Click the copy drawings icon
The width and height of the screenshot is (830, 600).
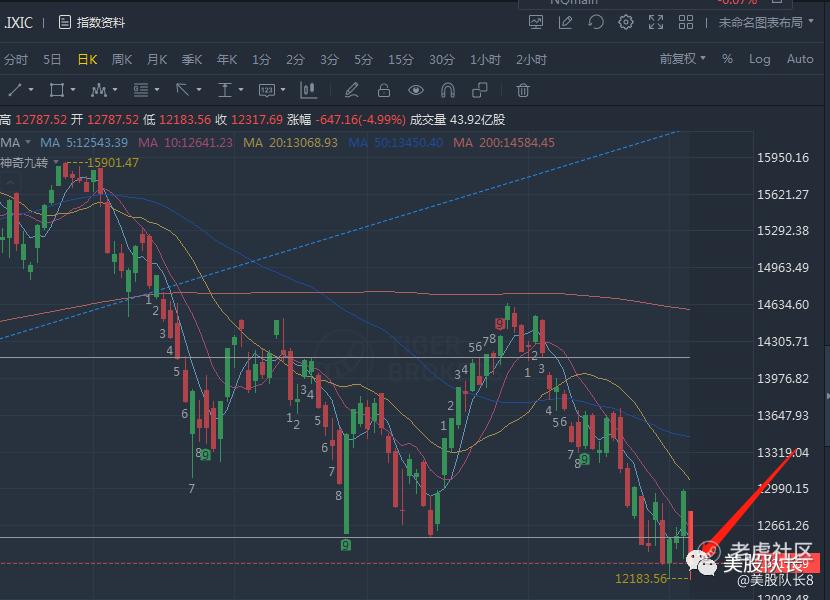[x=480, y=90]
